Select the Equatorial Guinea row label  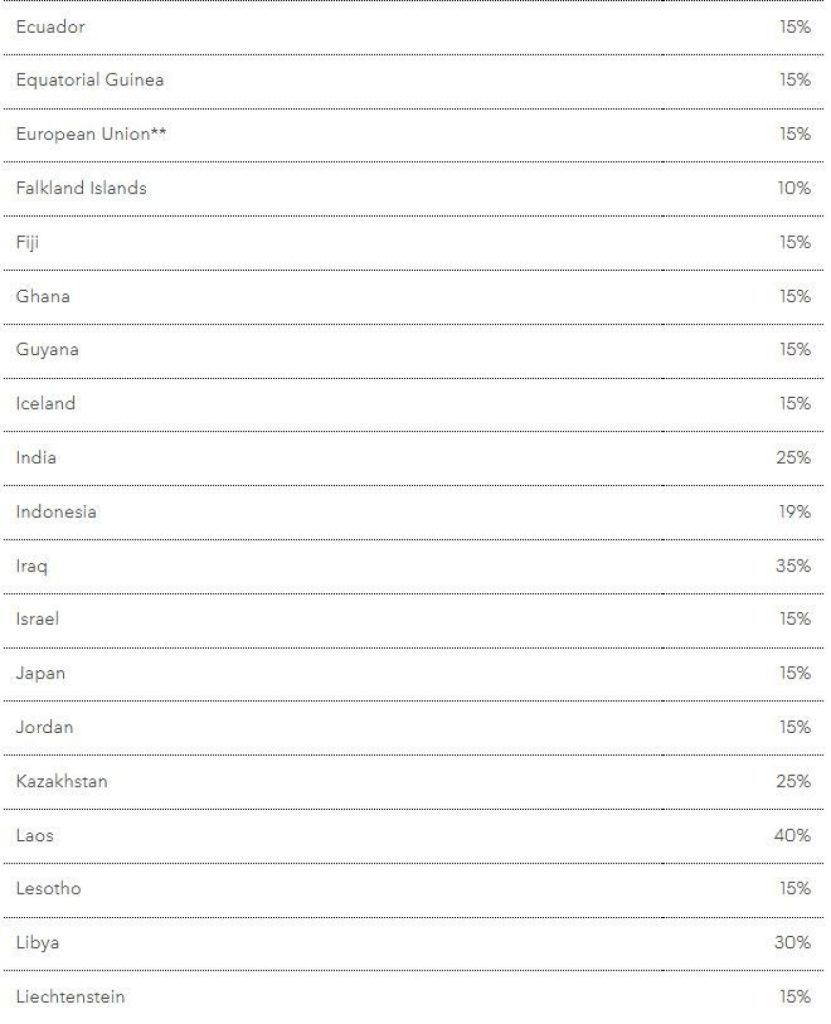coord(89,81)
